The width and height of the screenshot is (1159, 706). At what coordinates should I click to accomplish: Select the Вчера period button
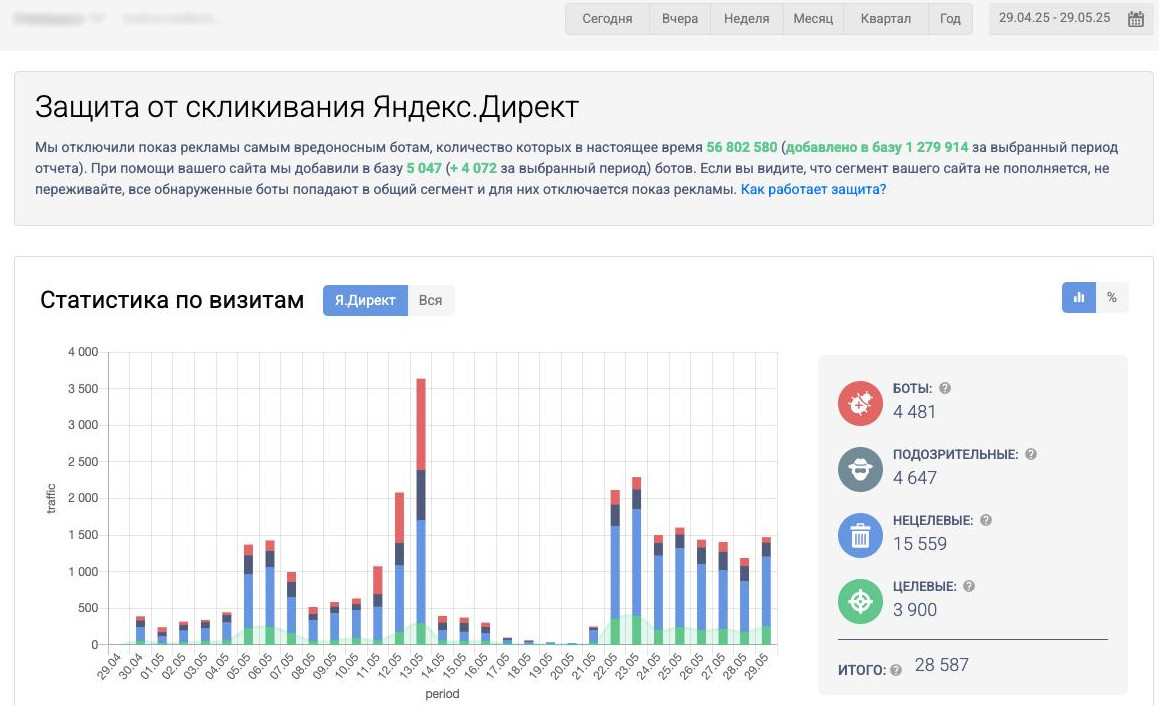point(680,18)
